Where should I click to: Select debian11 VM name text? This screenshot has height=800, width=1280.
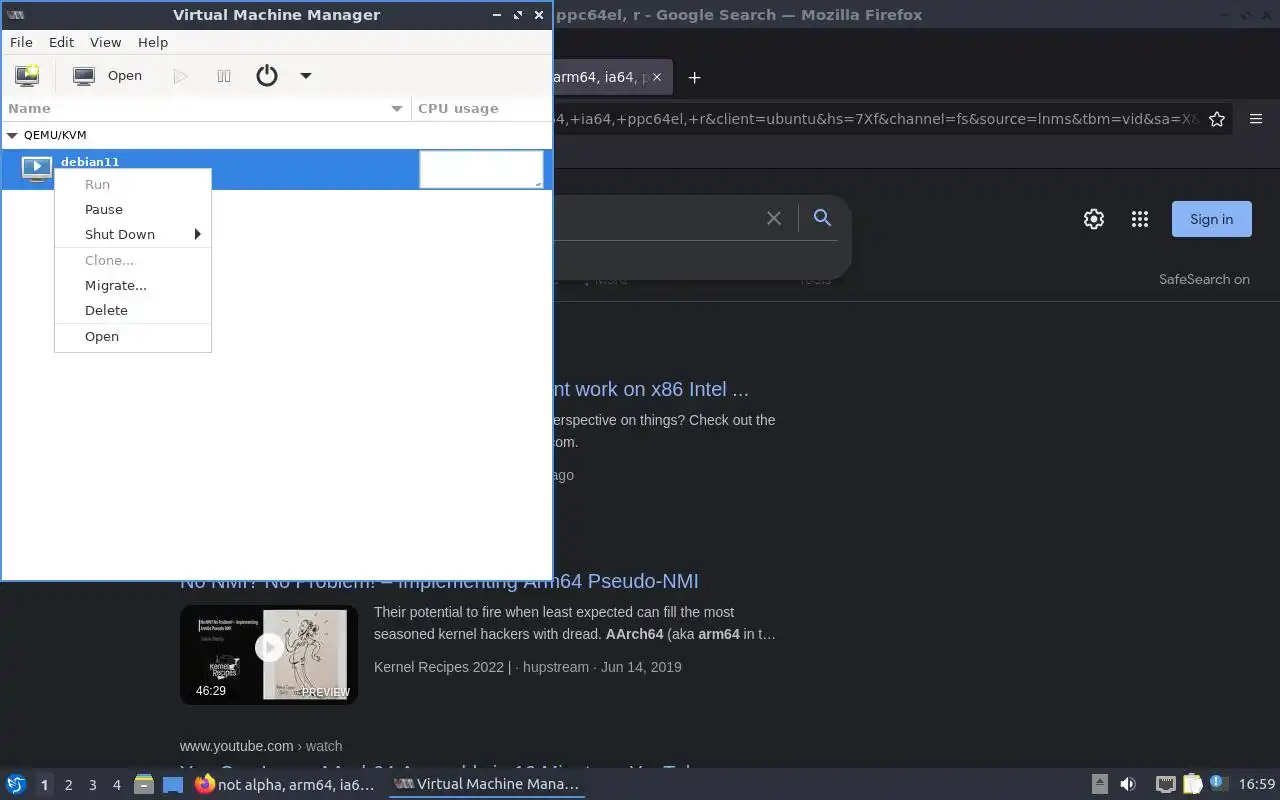pos(90,161)
